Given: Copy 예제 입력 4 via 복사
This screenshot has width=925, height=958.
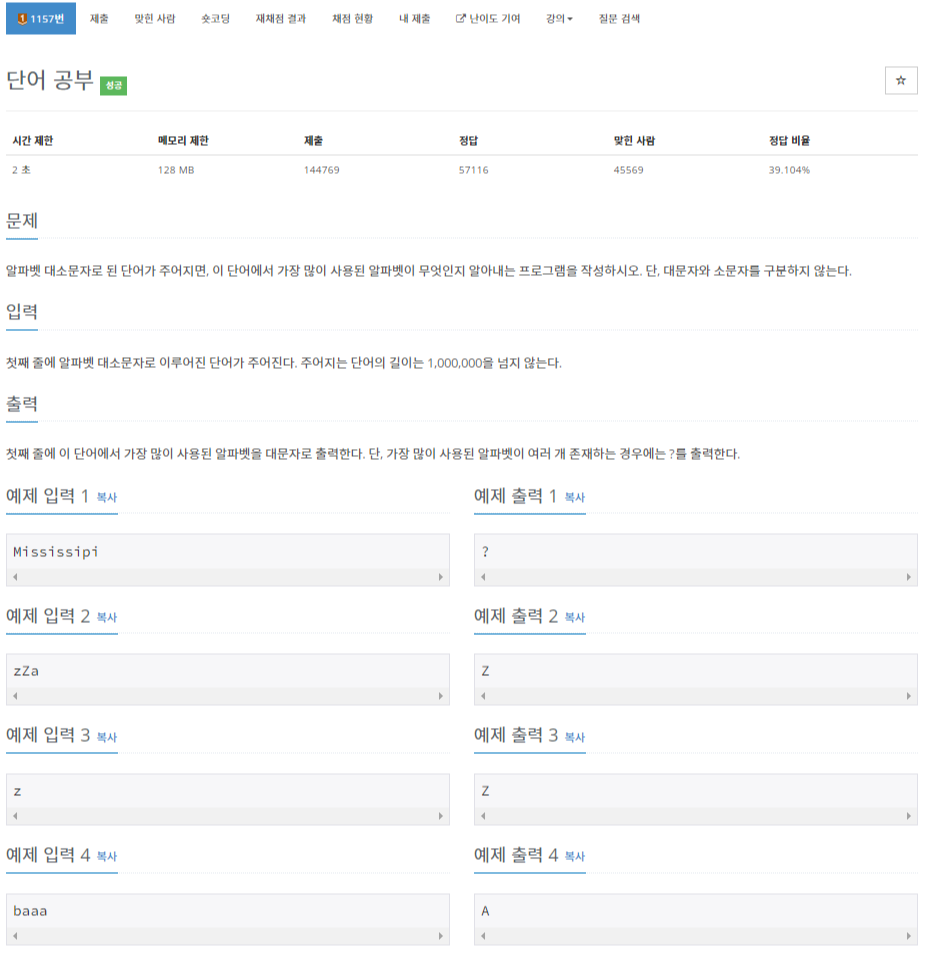Looking at the screenshot, I should [x=107, y=856].
